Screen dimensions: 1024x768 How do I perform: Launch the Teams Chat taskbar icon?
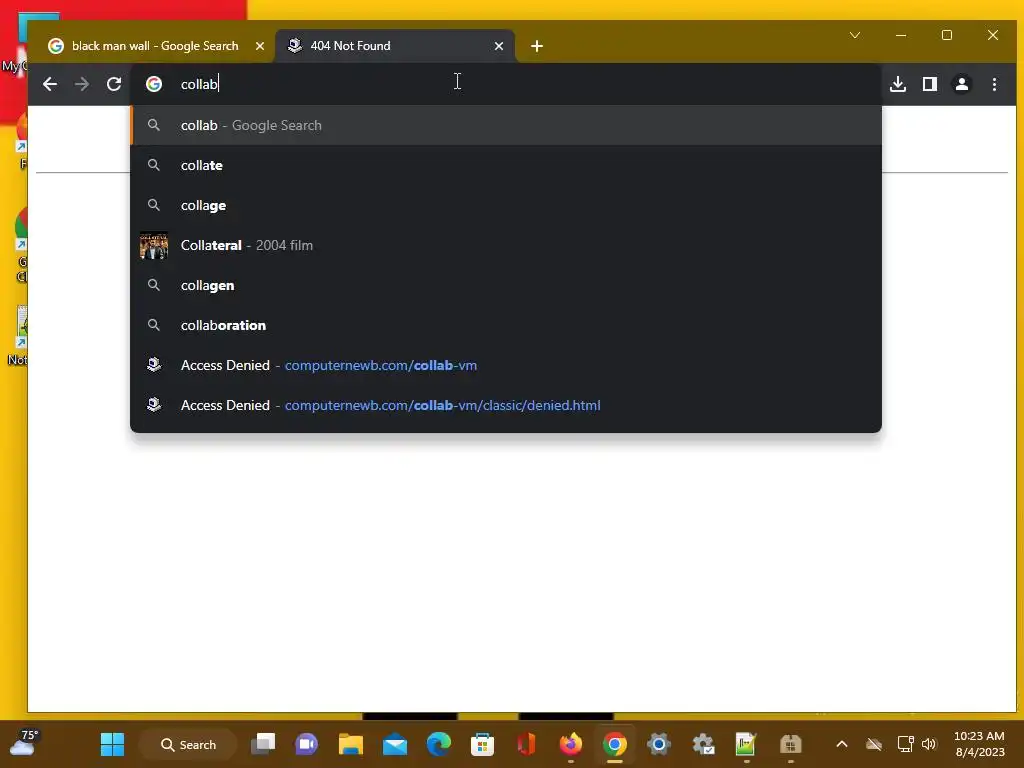click(307, 744)
